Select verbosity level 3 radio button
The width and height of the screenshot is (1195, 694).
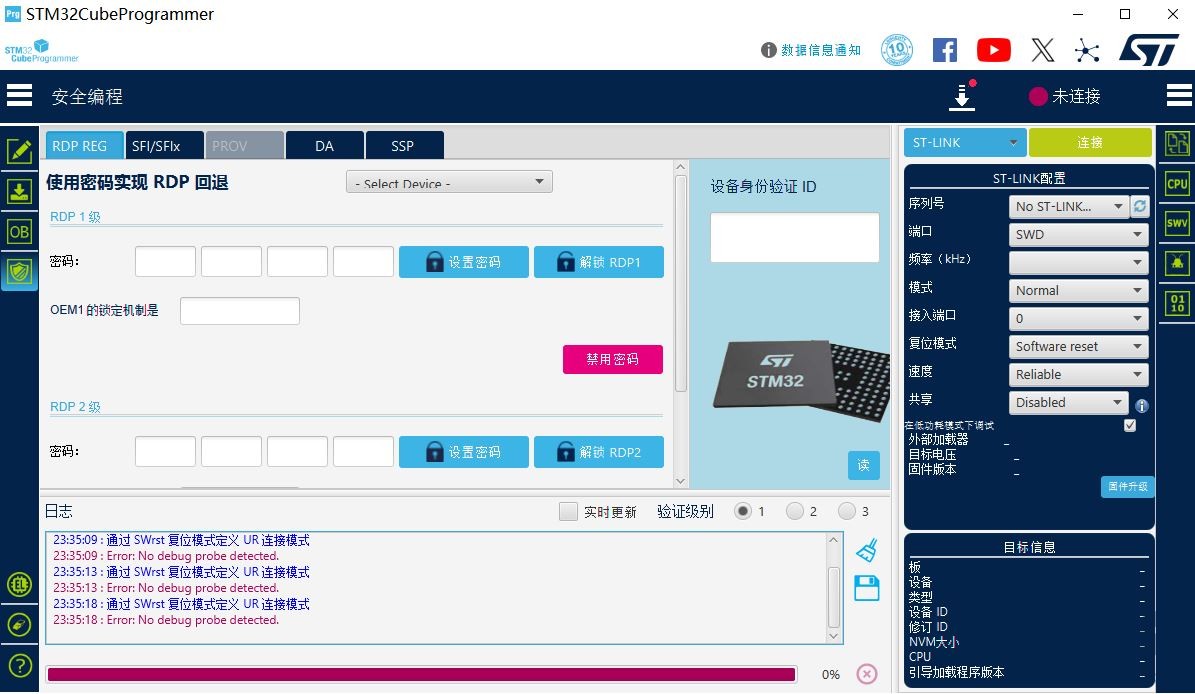pyautogui.click(x=846, y=511)
